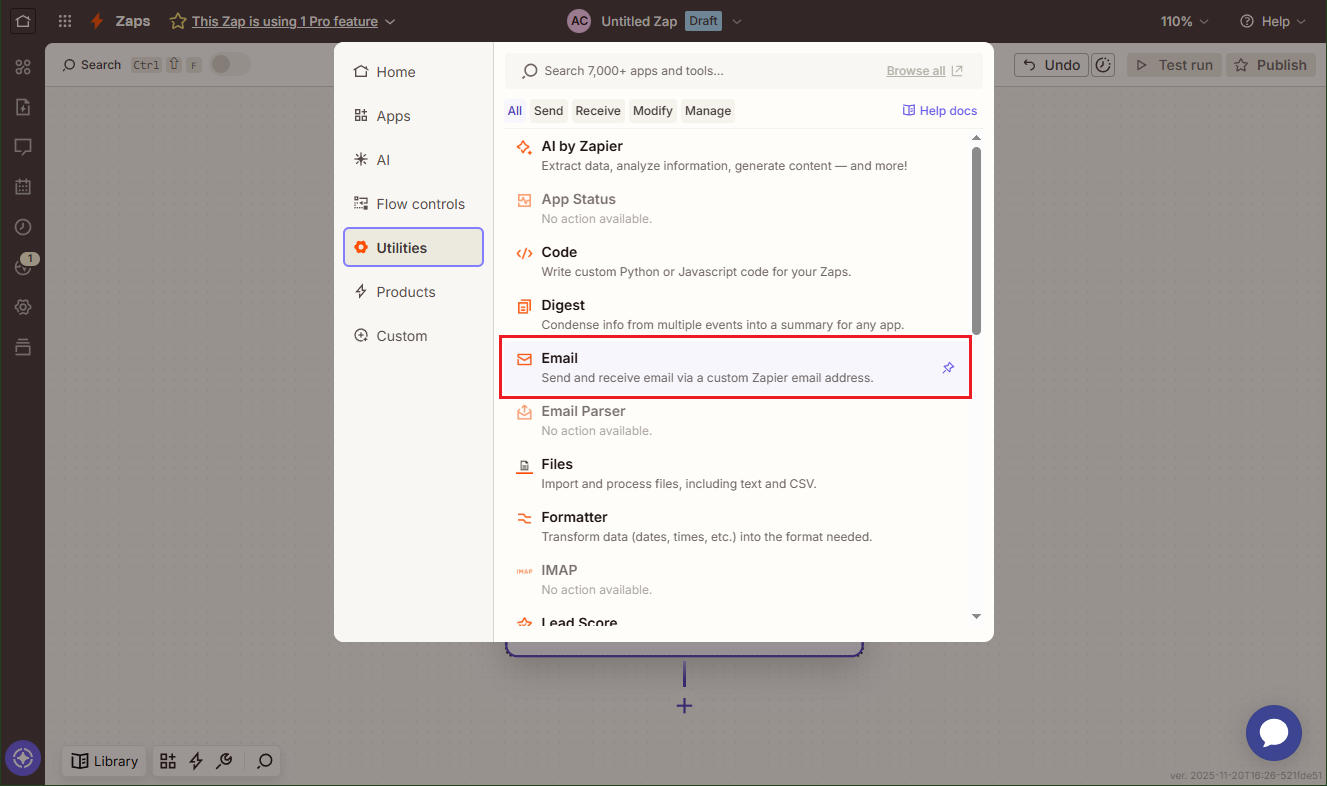Select the All filter tab
1327x786 pixels.
pyautogui.click(x=514, y=111)
